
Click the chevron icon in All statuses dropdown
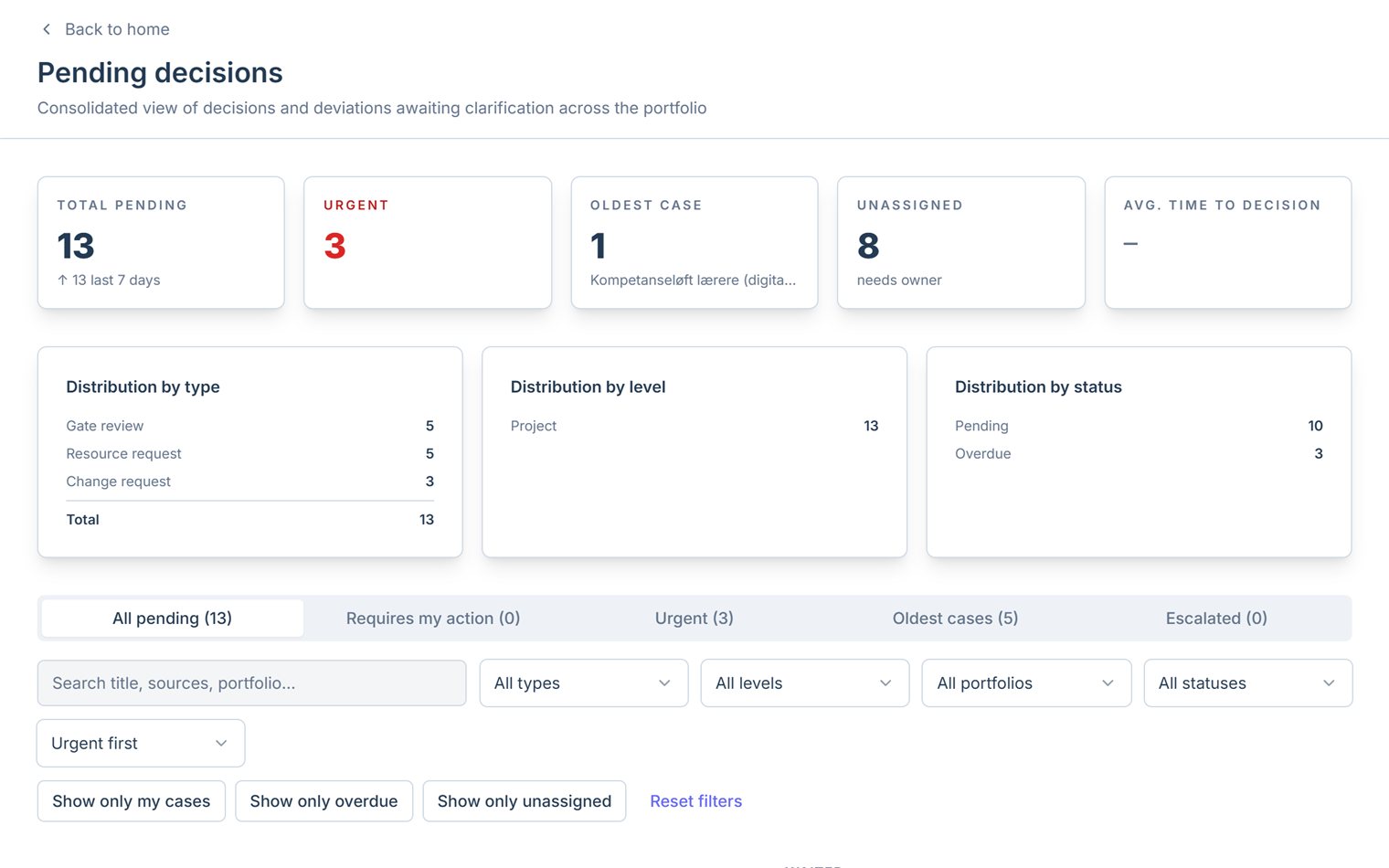[x=1329, y=683]
